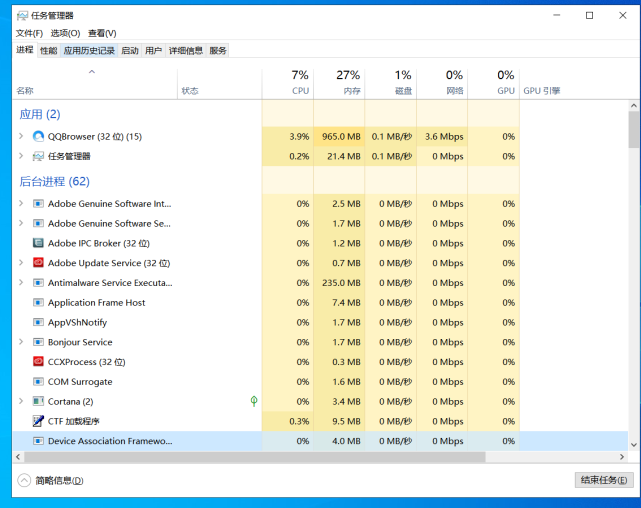Click the red Adobe Update Service icon
This screenshot has height=508, width=641.
click(x=38, y=263)
